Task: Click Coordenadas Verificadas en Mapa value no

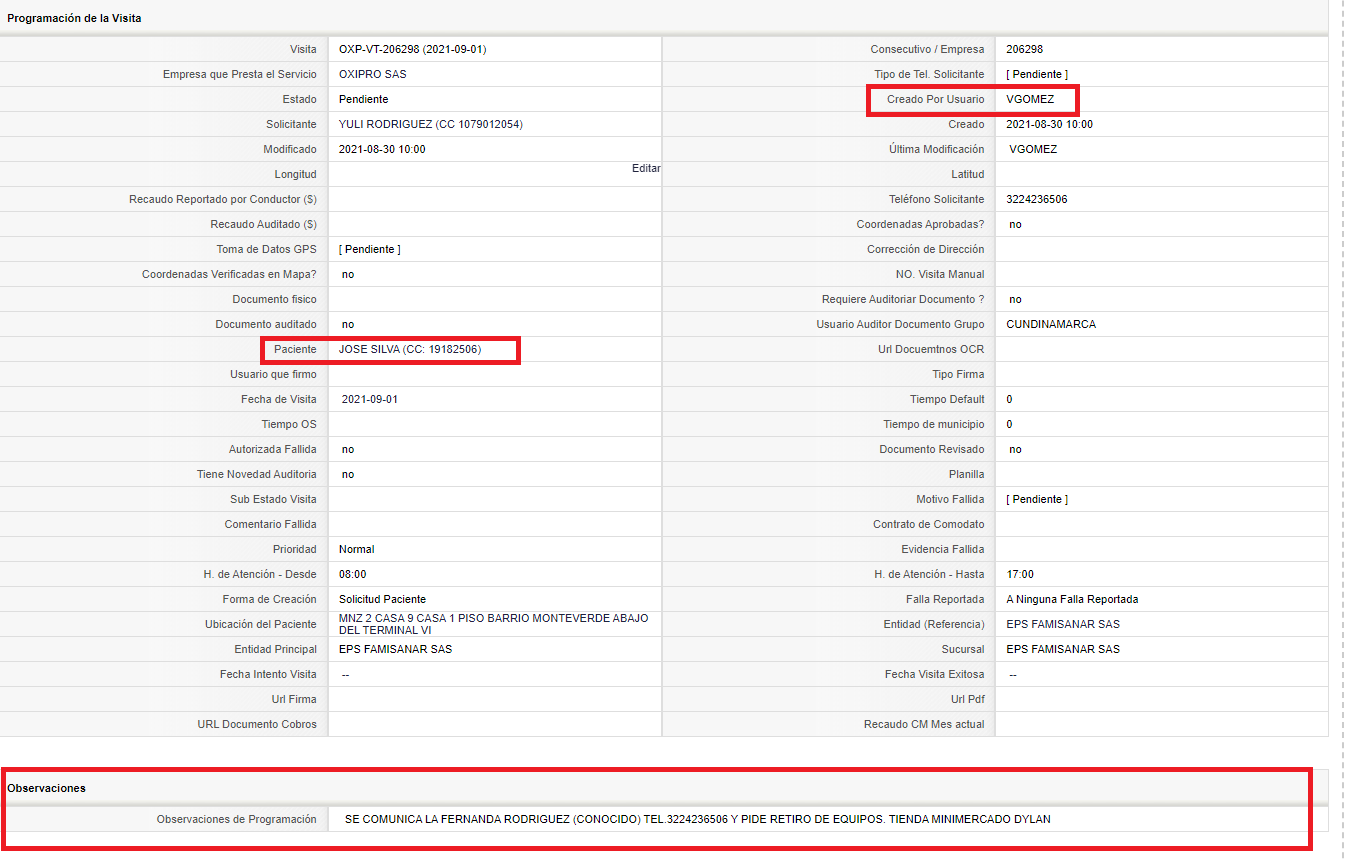Action: click(x=348, y=274)
